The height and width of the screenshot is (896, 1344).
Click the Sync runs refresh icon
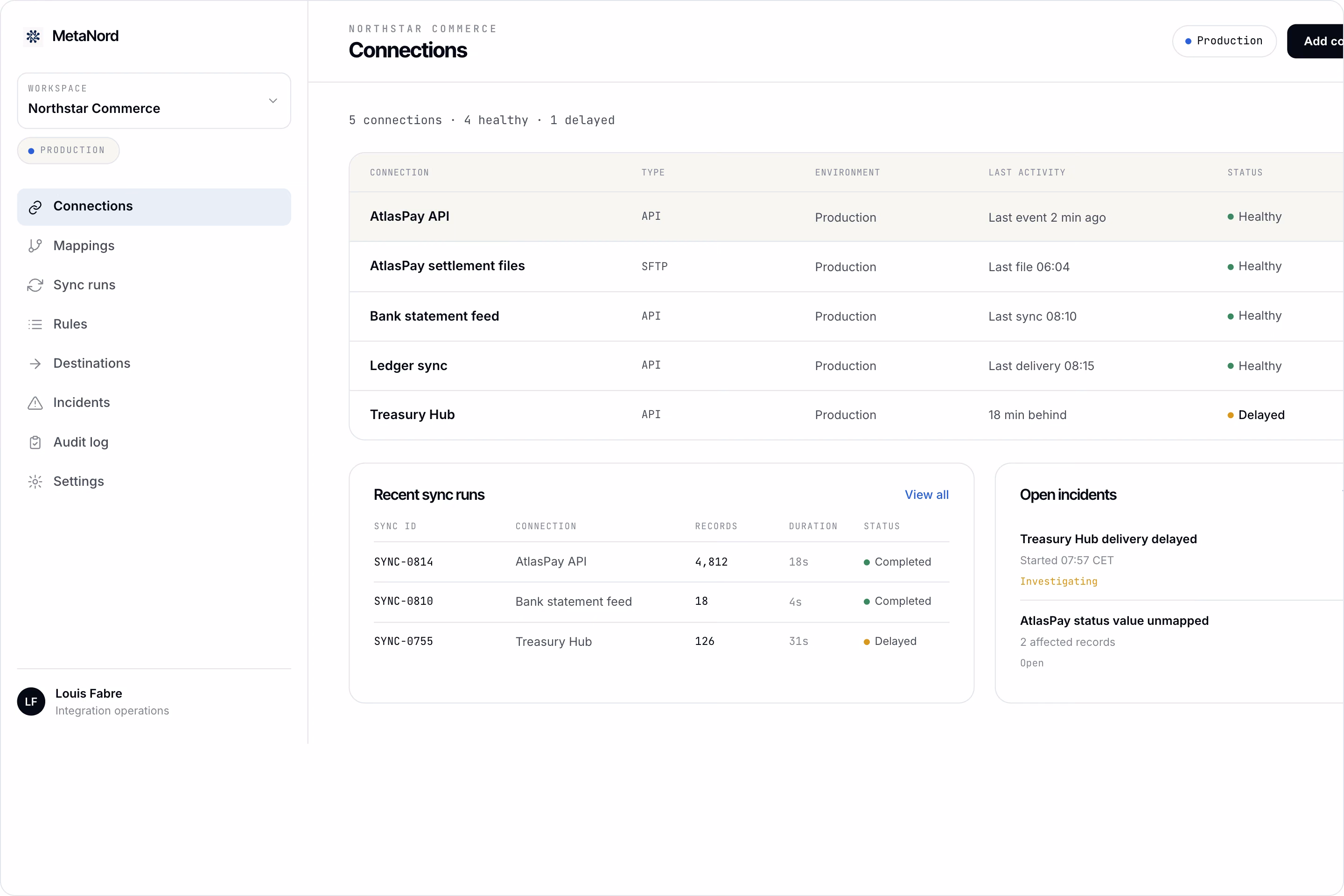[35, 285]
